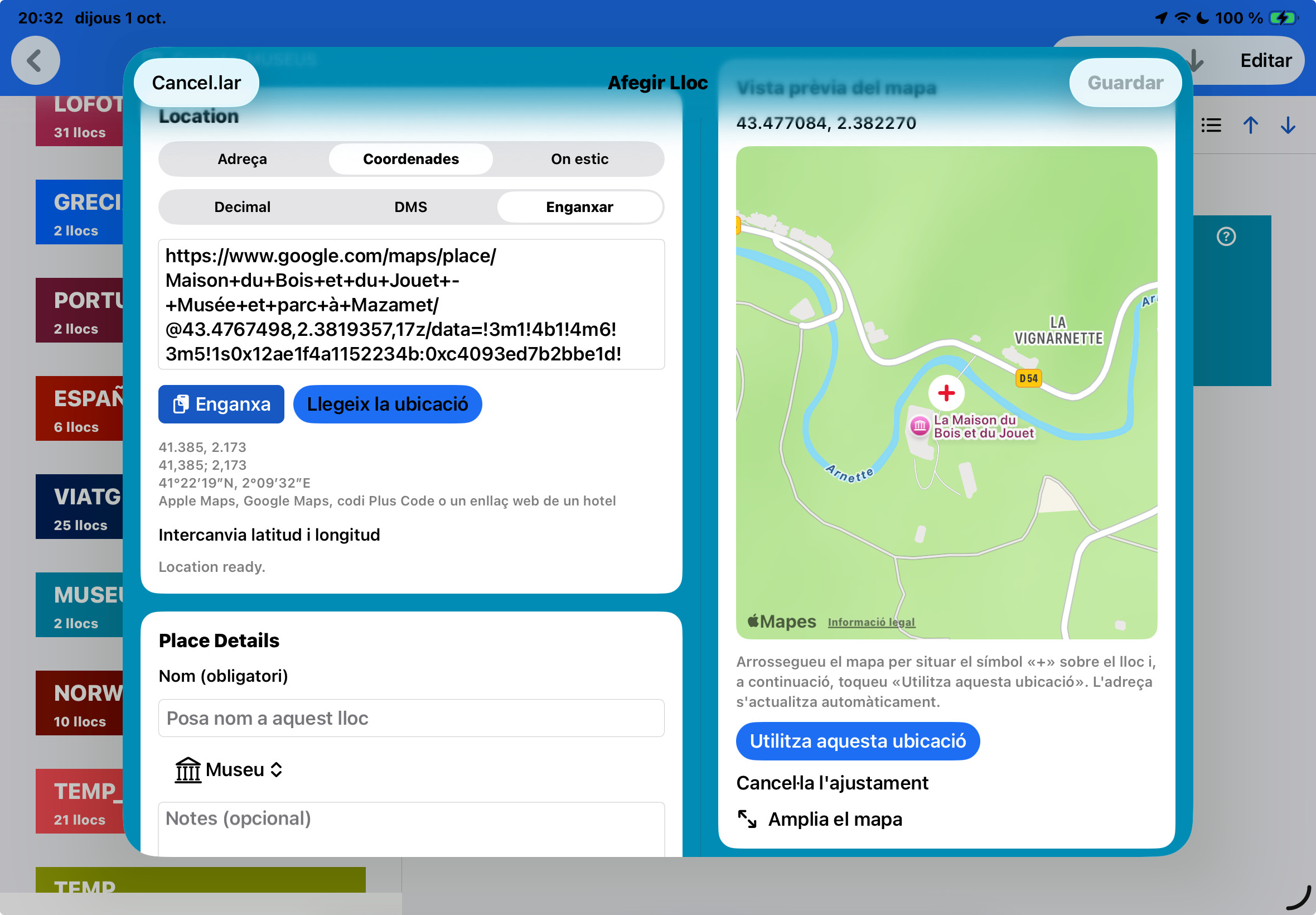Open Informació legal on the map

[872, 622]
